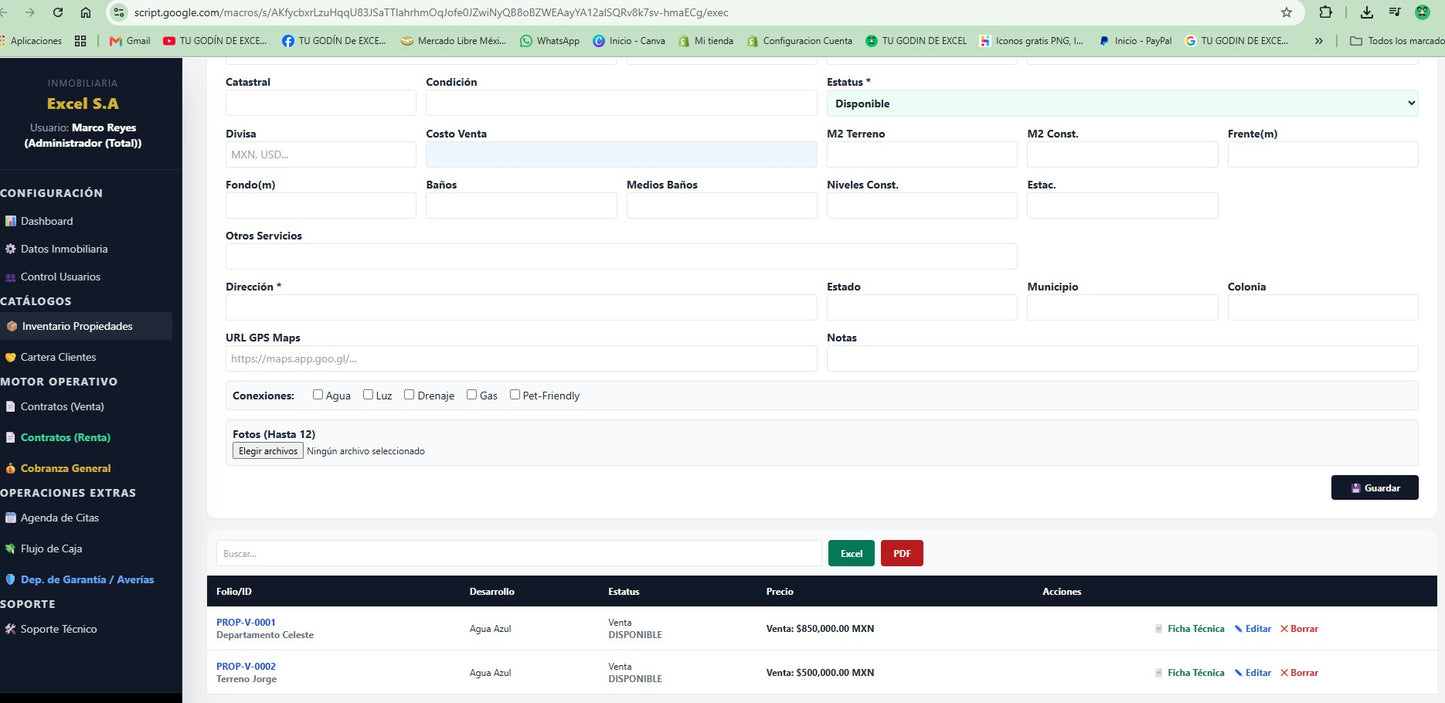Click the Guardar button

pos(1374,488)
